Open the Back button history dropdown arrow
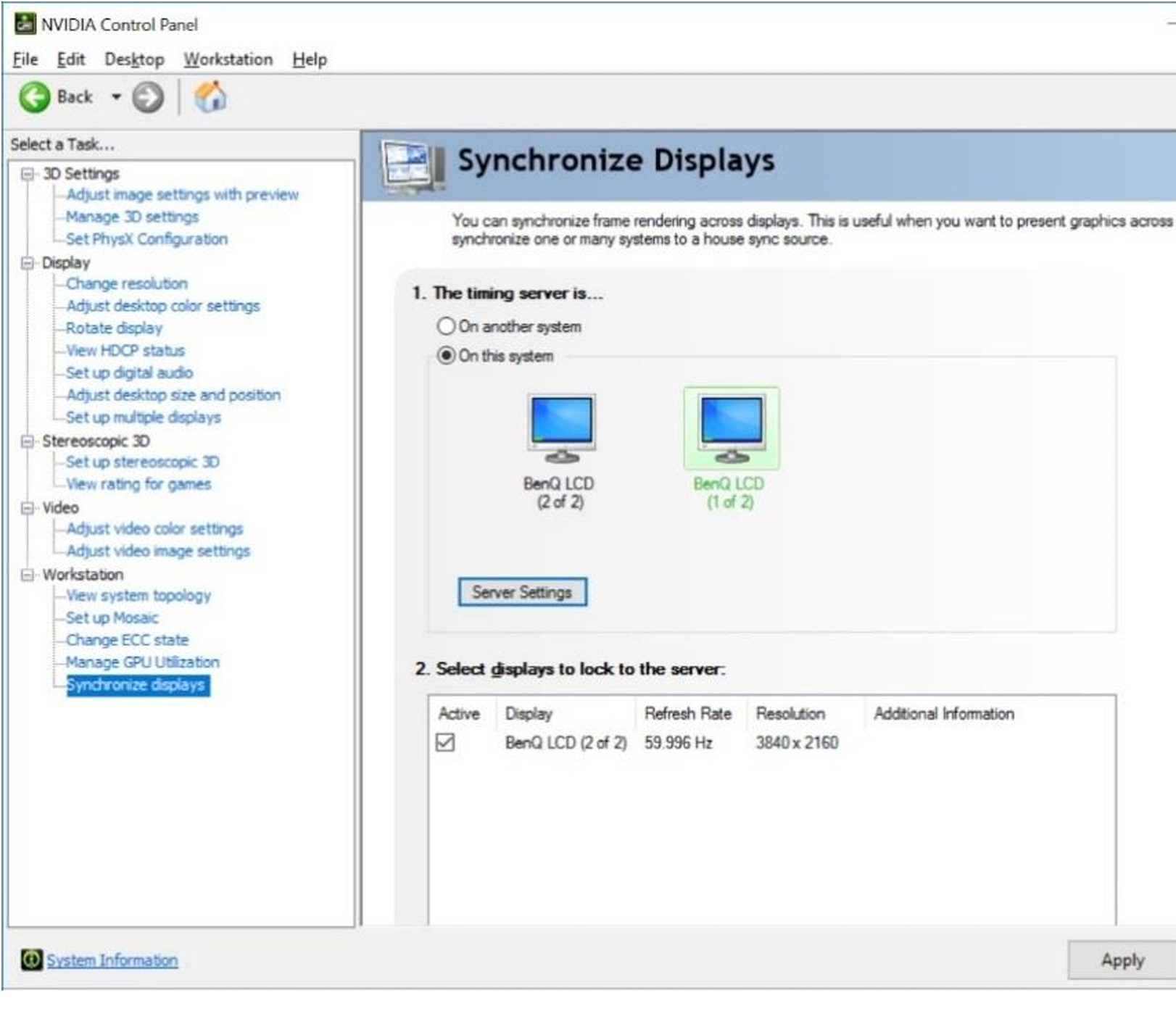This screenshot has width=1176, height=1019. tap(116, 97)
